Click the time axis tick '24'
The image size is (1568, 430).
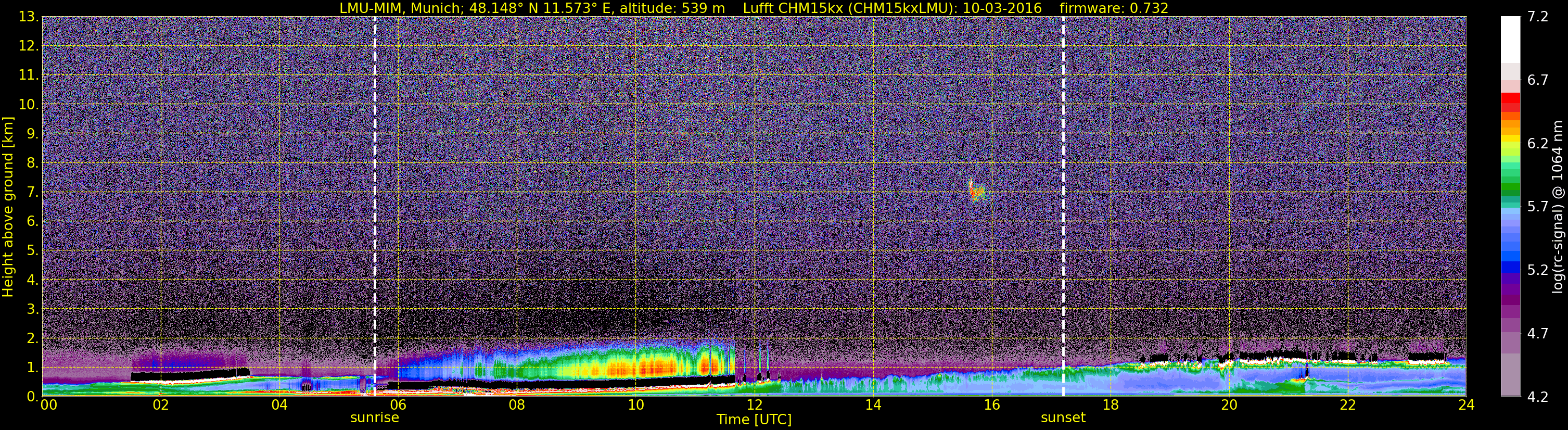pos(1467,405)
